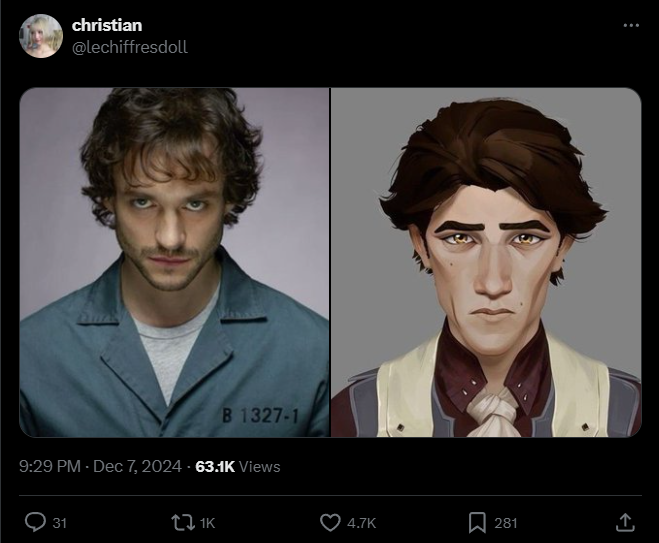
Task: Click the share upload arrow icon
Action: pos(625,522)
